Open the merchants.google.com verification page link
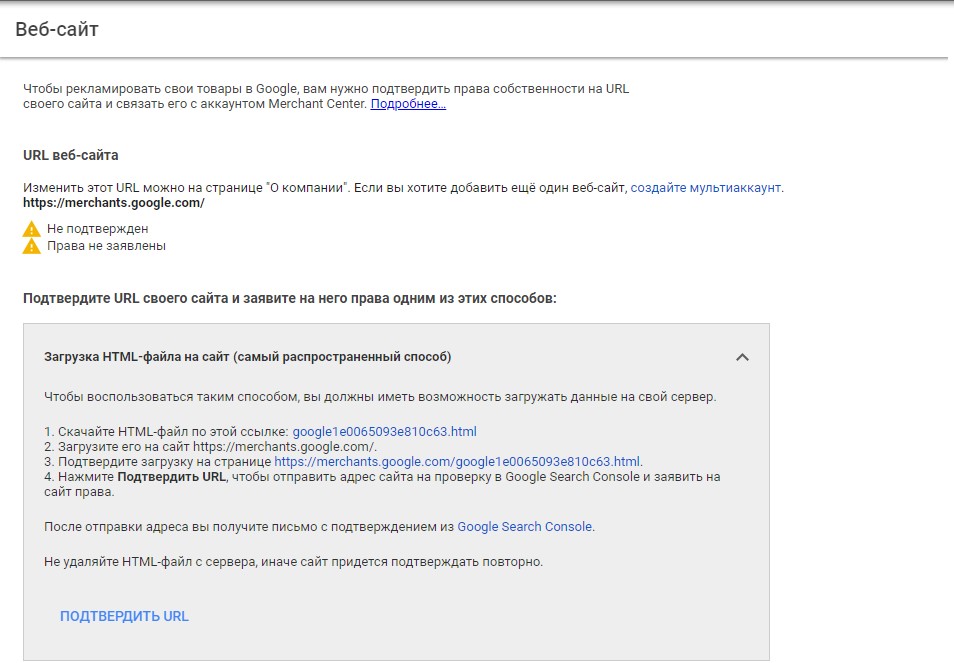The height and width of the screenshot is (663, 954). [457, 462]
